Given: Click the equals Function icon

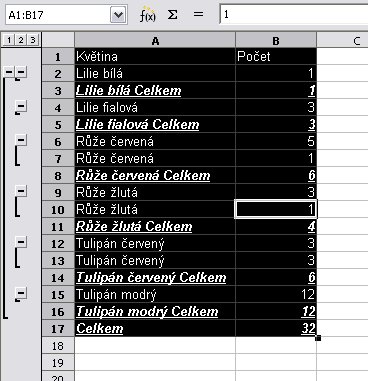Looking at the screenshot, I should [198, 15].
